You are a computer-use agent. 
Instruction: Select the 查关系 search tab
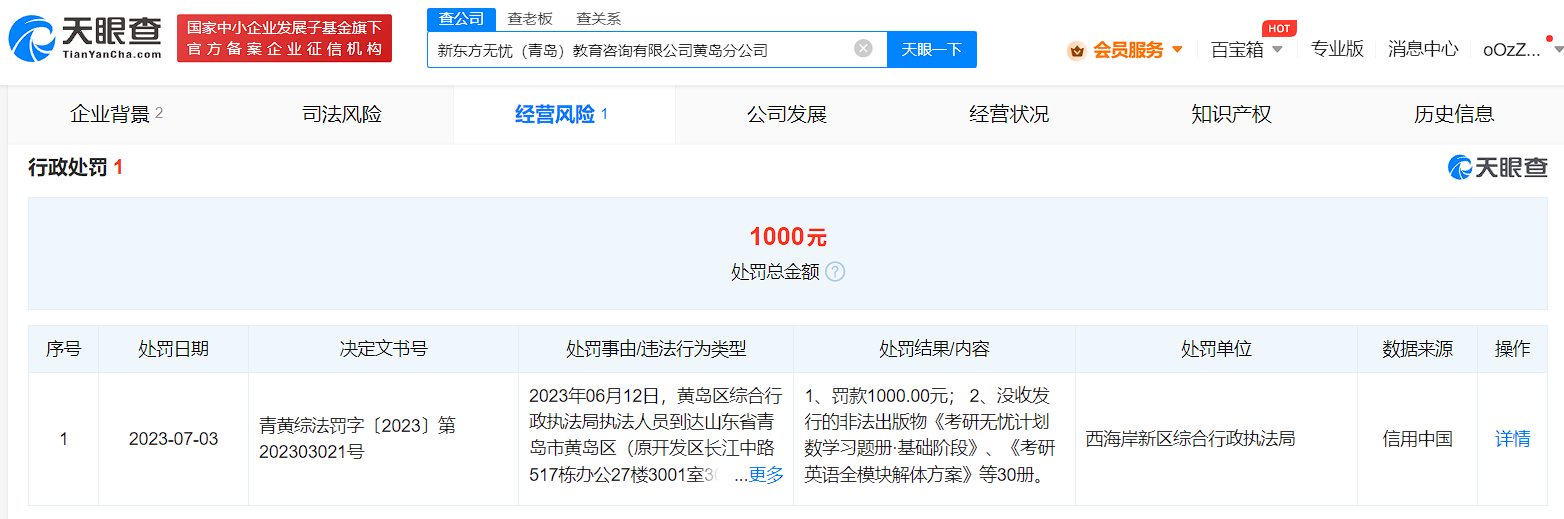click(598, 19)
